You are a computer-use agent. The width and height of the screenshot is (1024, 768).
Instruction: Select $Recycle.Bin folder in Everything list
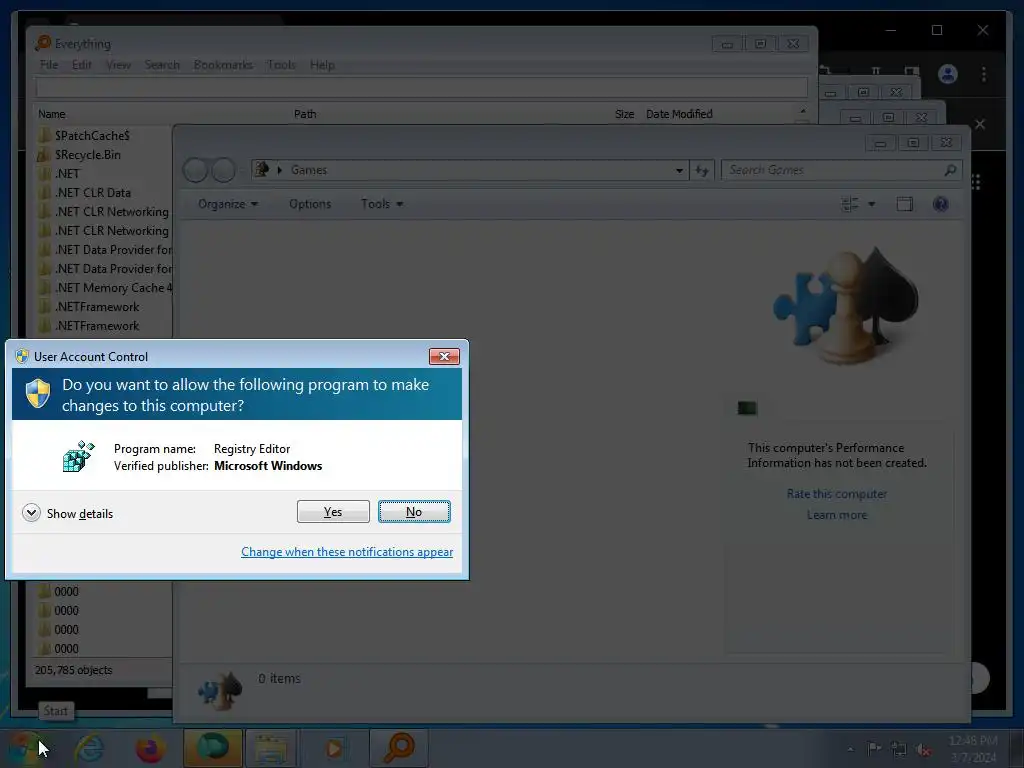[x=88, y=155]
